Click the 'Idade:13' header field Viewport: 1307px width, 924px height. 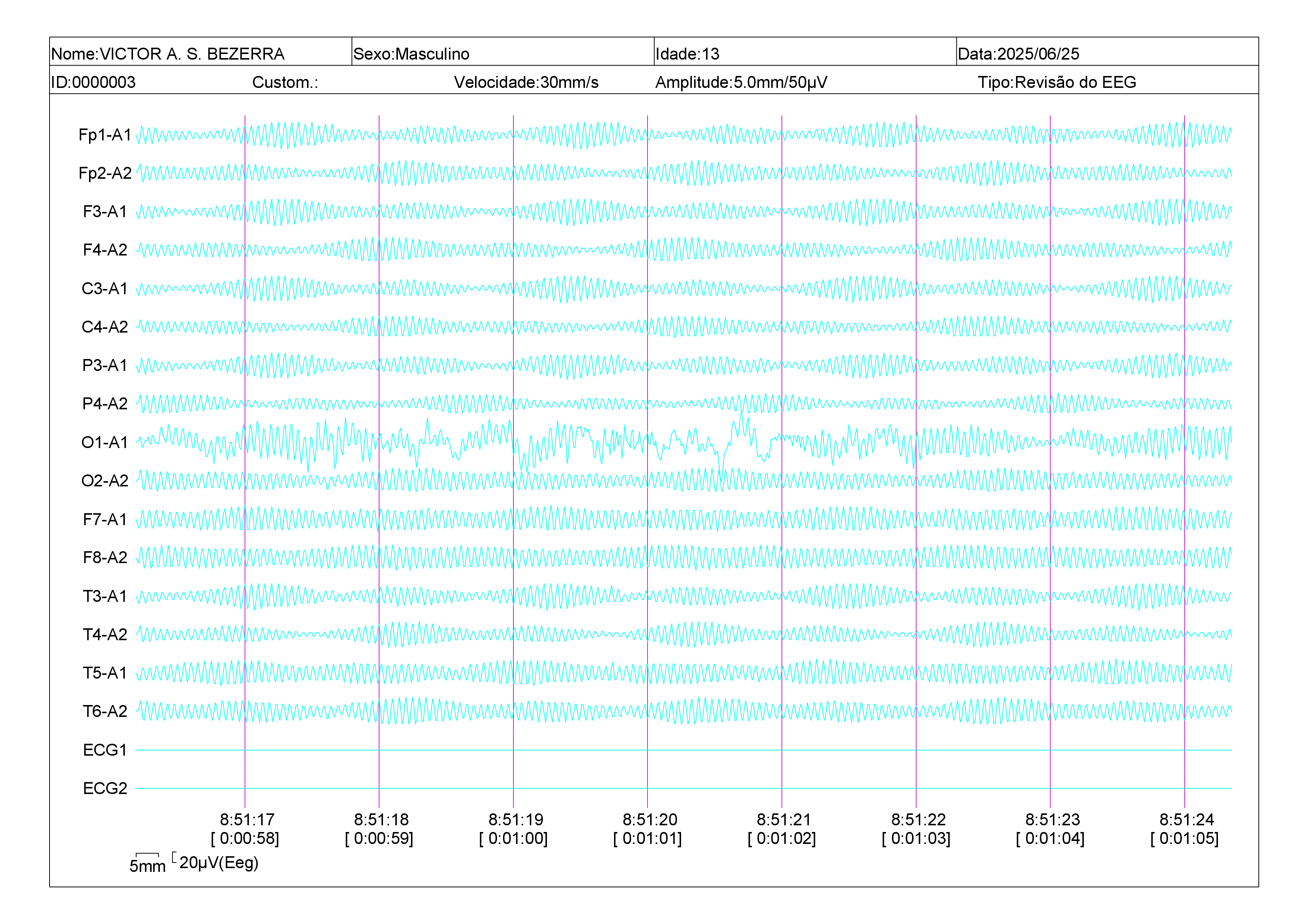[687, 54]
